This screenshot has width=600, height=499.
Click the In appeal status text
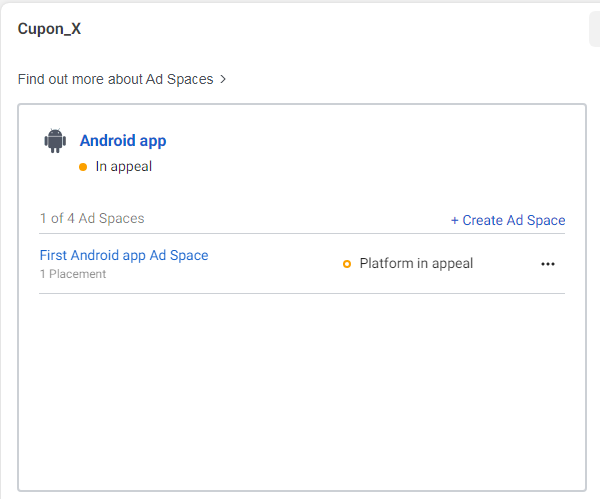tap(124, 166)
